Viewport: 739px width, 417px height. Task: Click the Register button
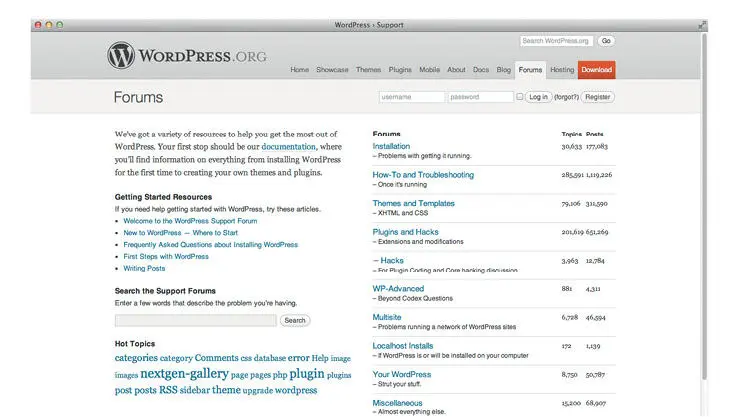pos(598,97)
